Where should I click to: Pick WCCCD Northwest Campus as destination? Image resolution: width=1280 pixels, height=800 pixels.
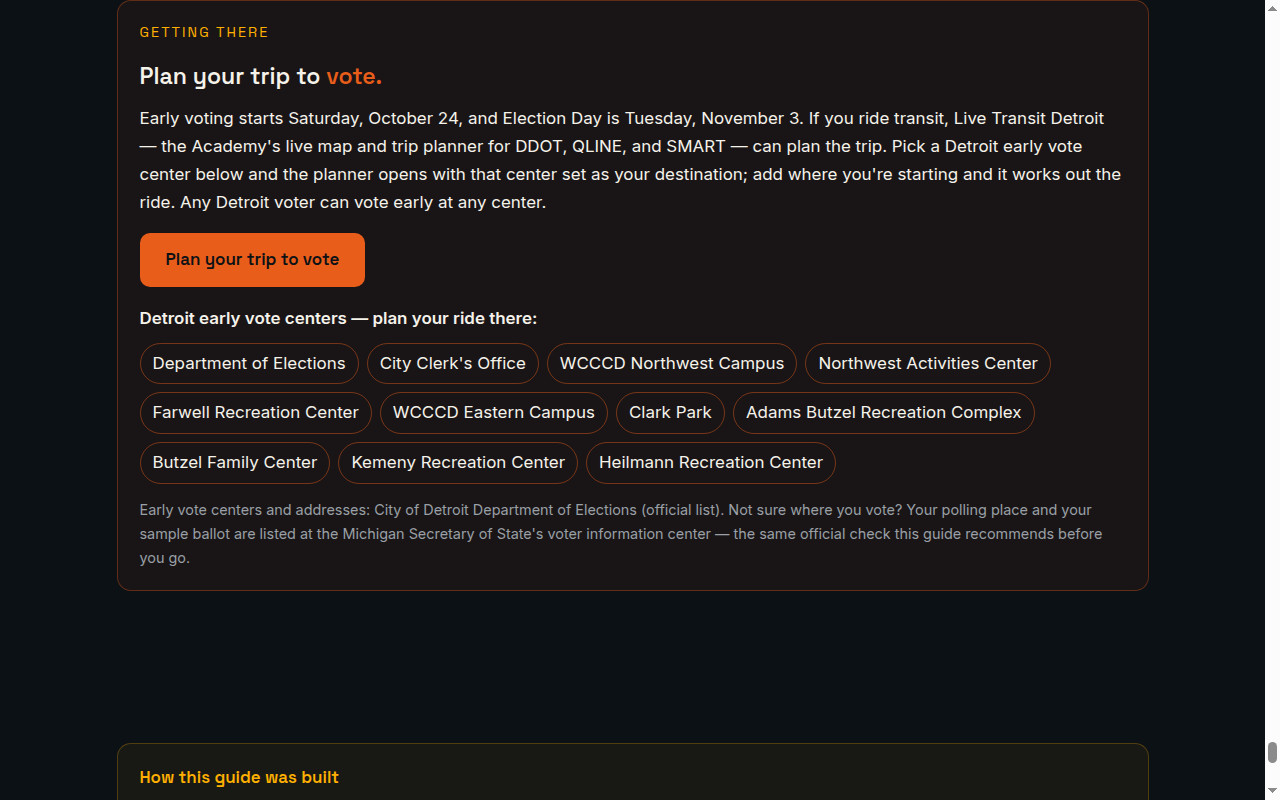point(672,363)
